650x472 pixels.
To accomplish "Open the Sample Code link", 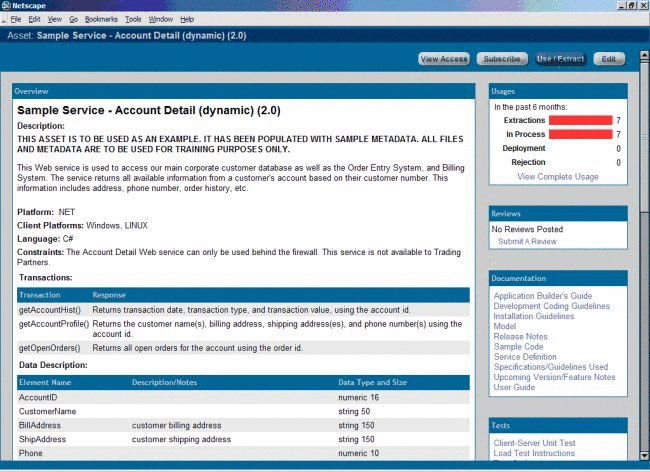I will pos(518,346).
